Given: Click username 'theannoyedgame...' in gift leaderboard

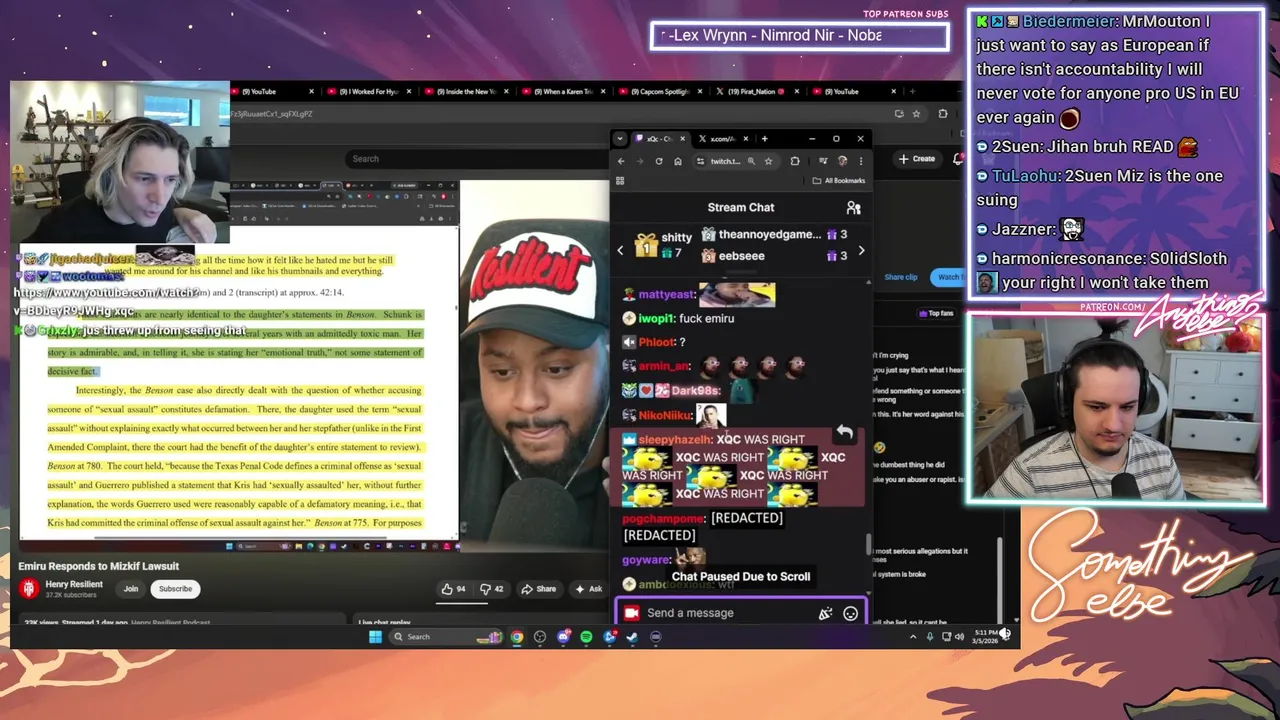Looking at the screenshot, I should [x=770, y=234].
